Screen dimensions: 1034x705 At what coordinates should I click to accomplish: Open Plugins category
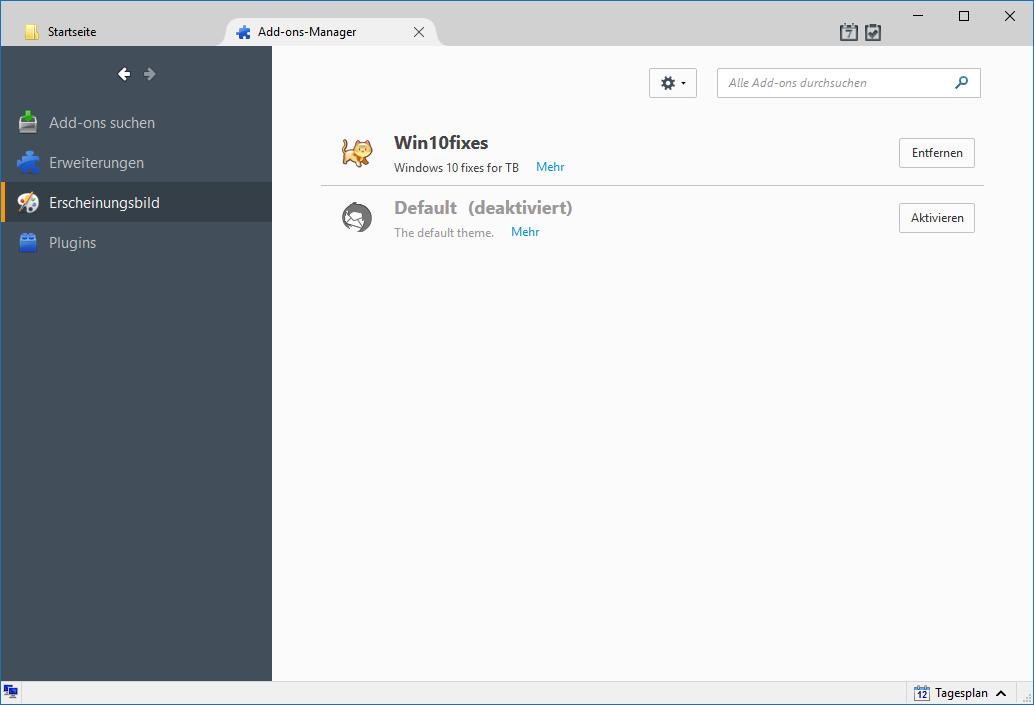coord(136,243)
